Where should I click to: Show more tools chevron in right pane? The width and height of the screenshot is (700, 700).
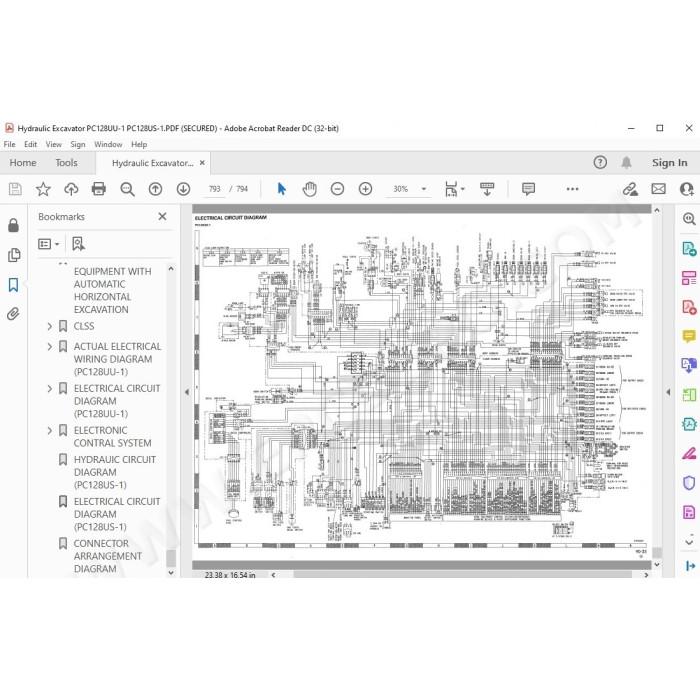(689, 542)
